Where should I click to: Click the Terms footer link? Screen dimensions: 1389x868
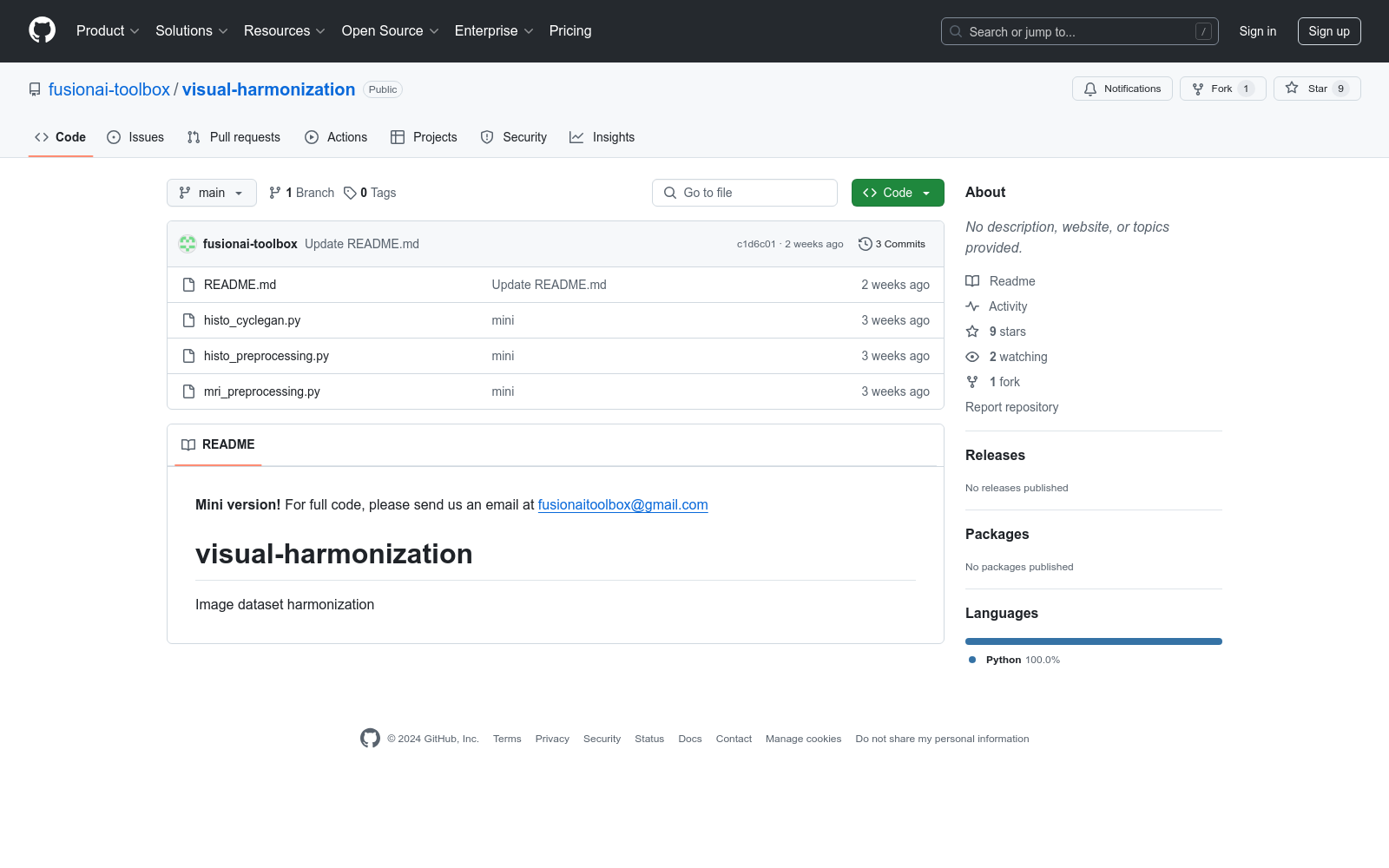click(507, 739)
